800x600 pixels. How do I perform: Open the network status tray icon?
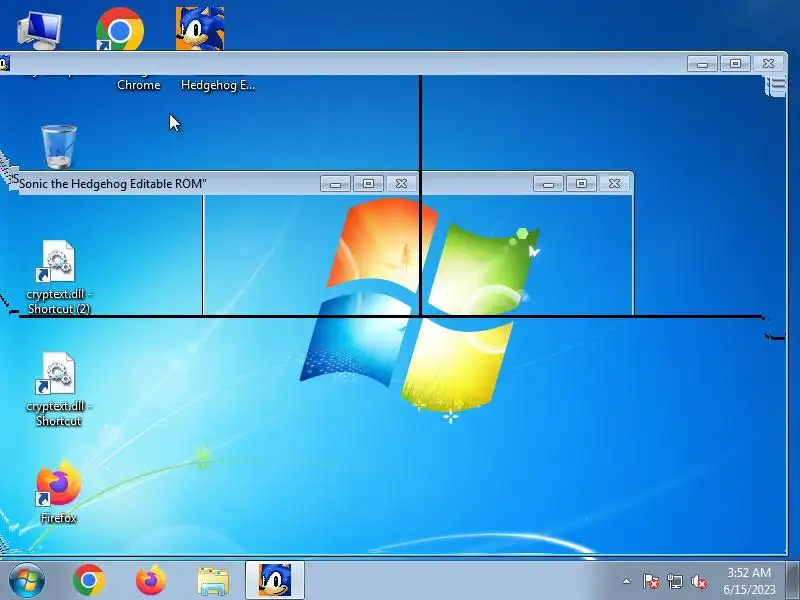coord(674,581)
